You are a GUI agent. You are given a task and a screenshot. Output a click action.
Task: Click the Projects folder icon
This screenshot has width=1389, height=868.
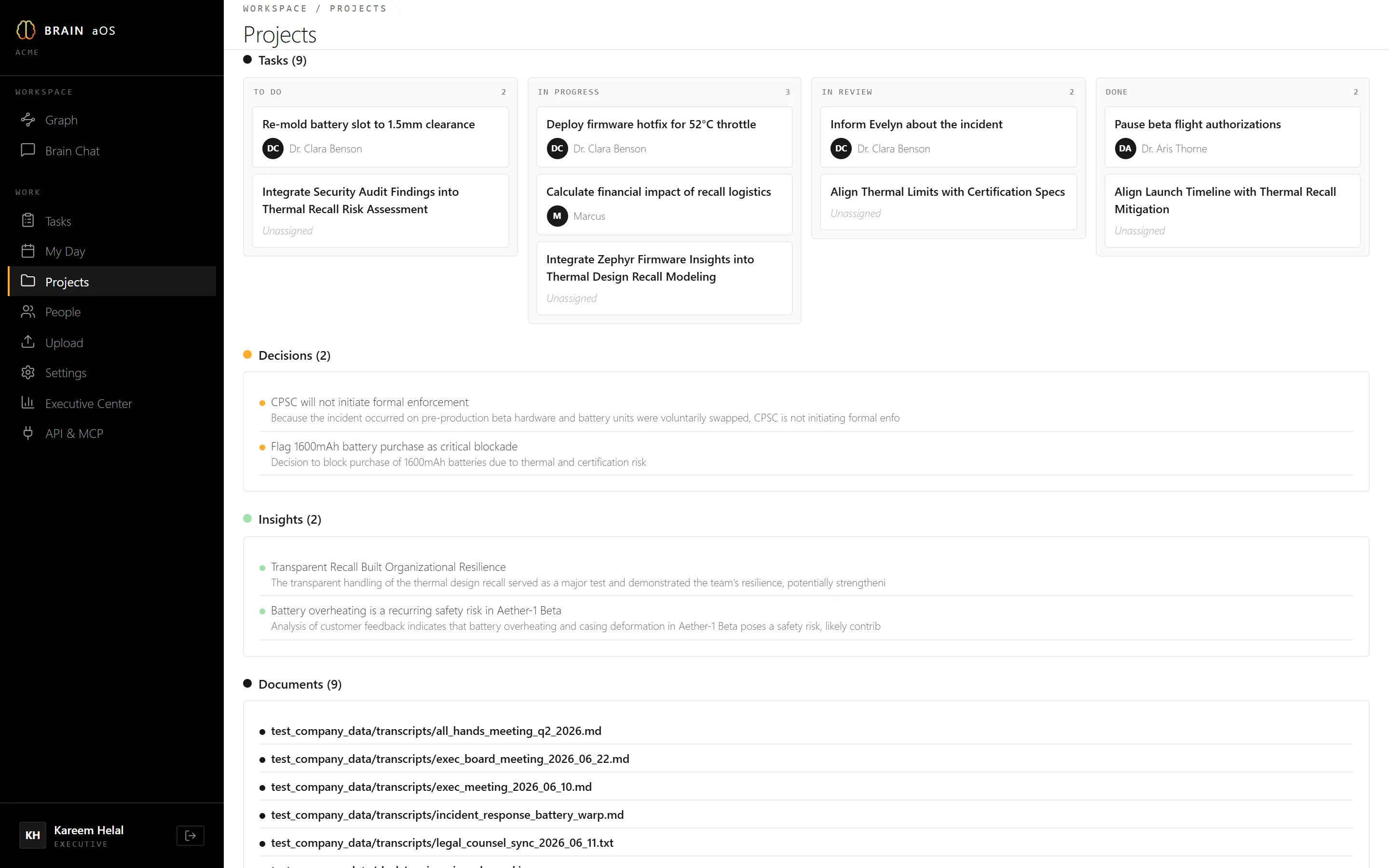pyautogui.click(x=27, y=281)
